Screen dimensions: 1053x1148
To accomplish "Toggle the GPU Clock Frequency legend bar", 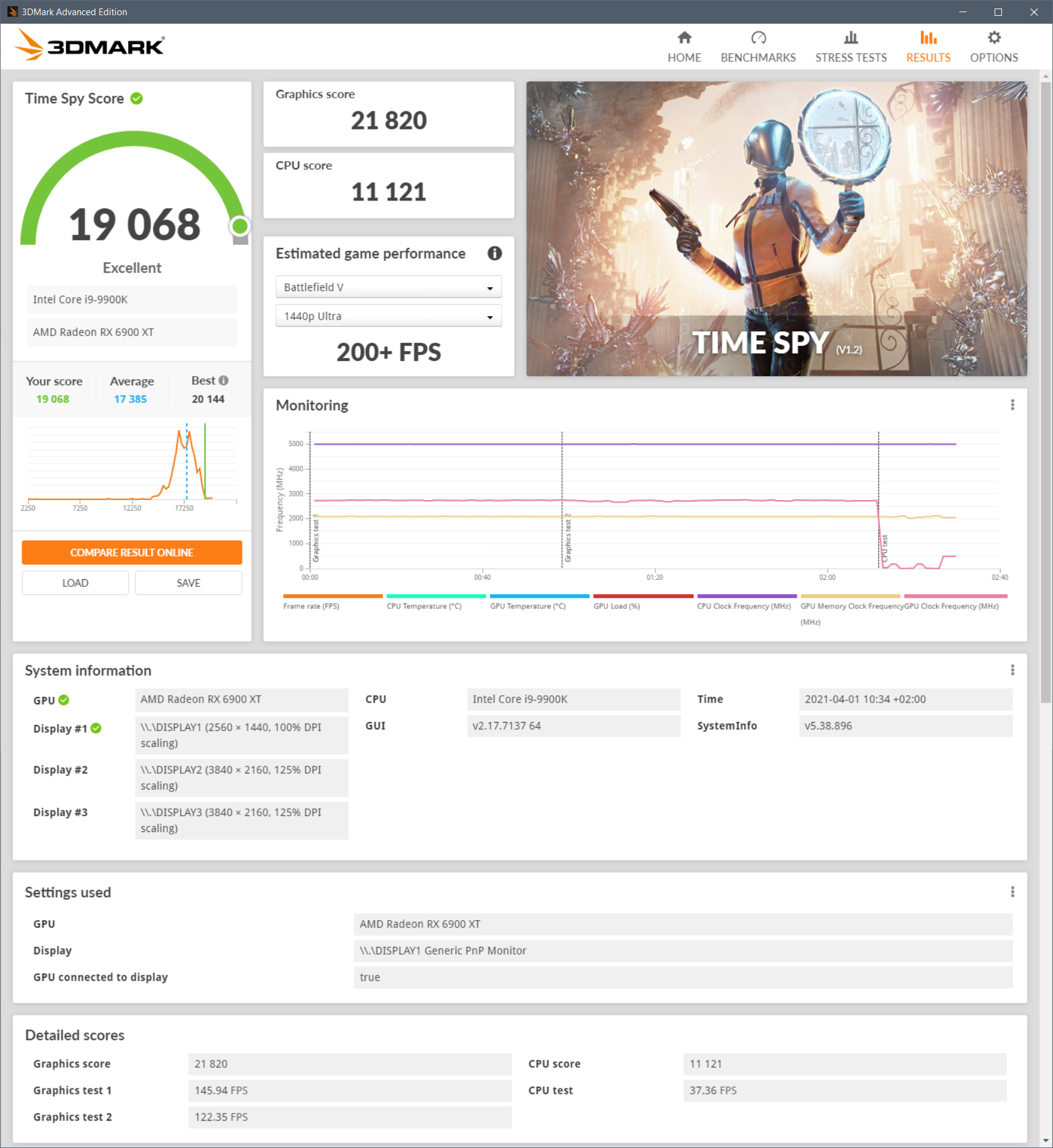I will (x=956, y=596).
